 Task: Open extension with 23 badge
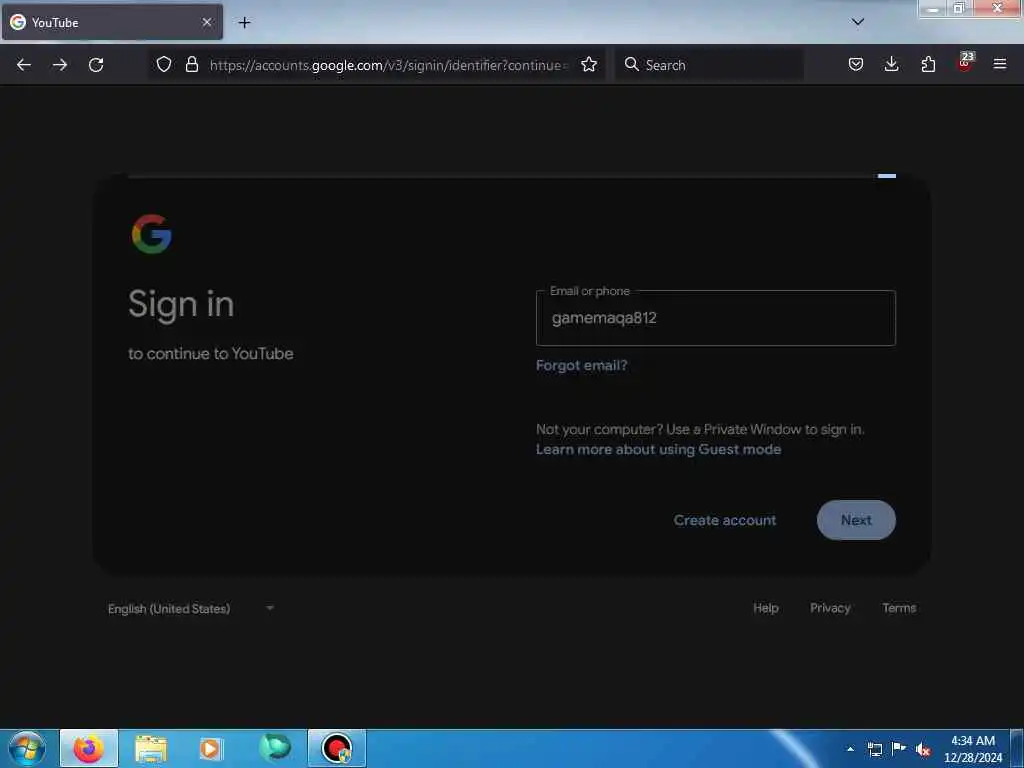965,63
